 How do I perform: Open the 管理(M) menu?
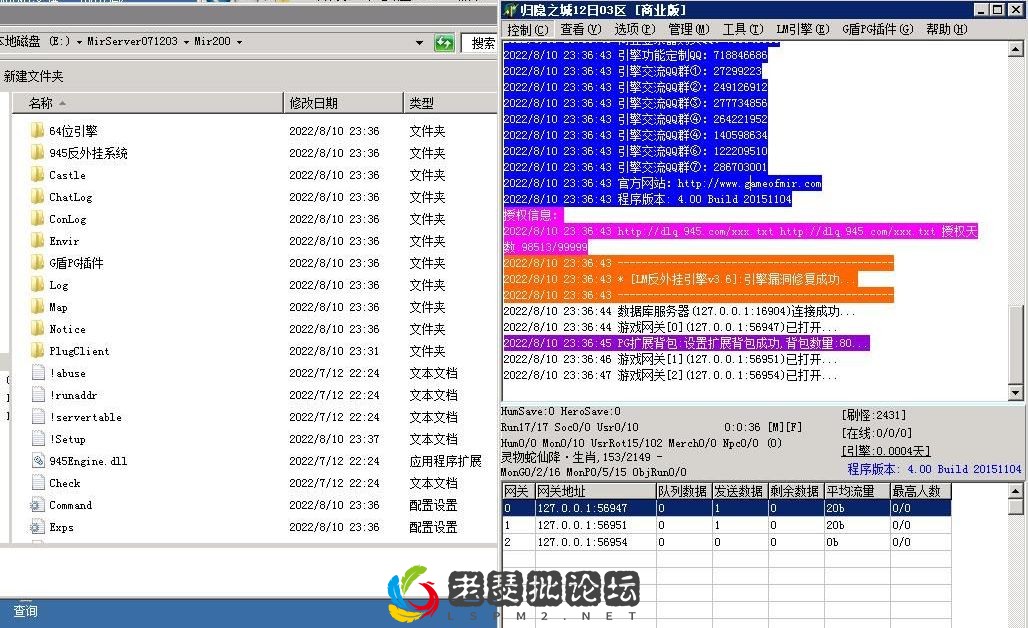click(x=688, y=29)
